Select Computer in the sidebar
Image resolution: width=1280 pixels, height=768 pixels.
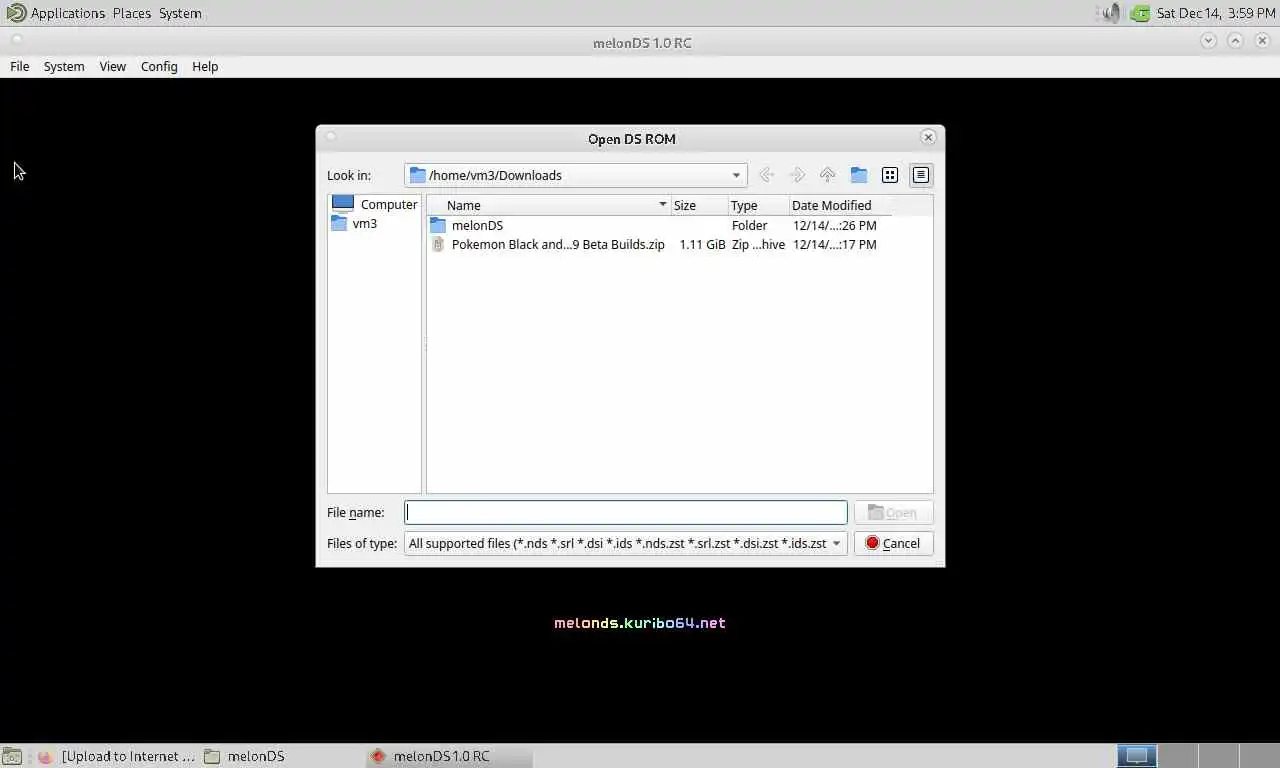[375, 204]
